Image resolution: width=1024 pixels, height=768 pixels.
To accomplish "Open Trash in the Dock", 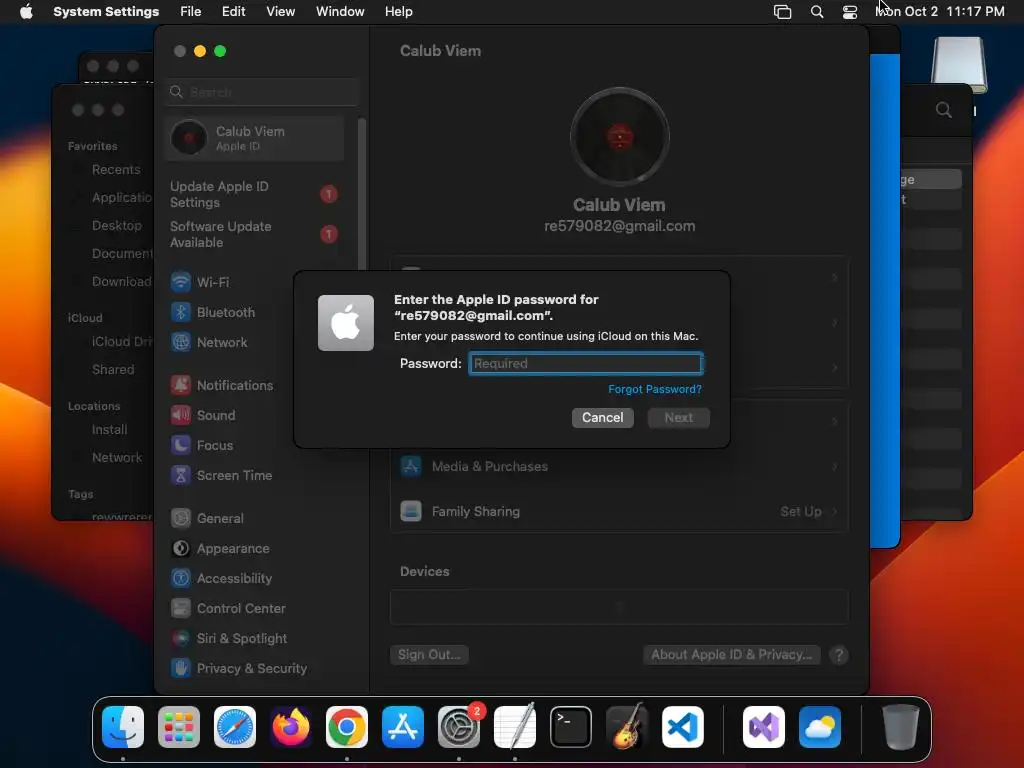I will (x=901, y=727).
